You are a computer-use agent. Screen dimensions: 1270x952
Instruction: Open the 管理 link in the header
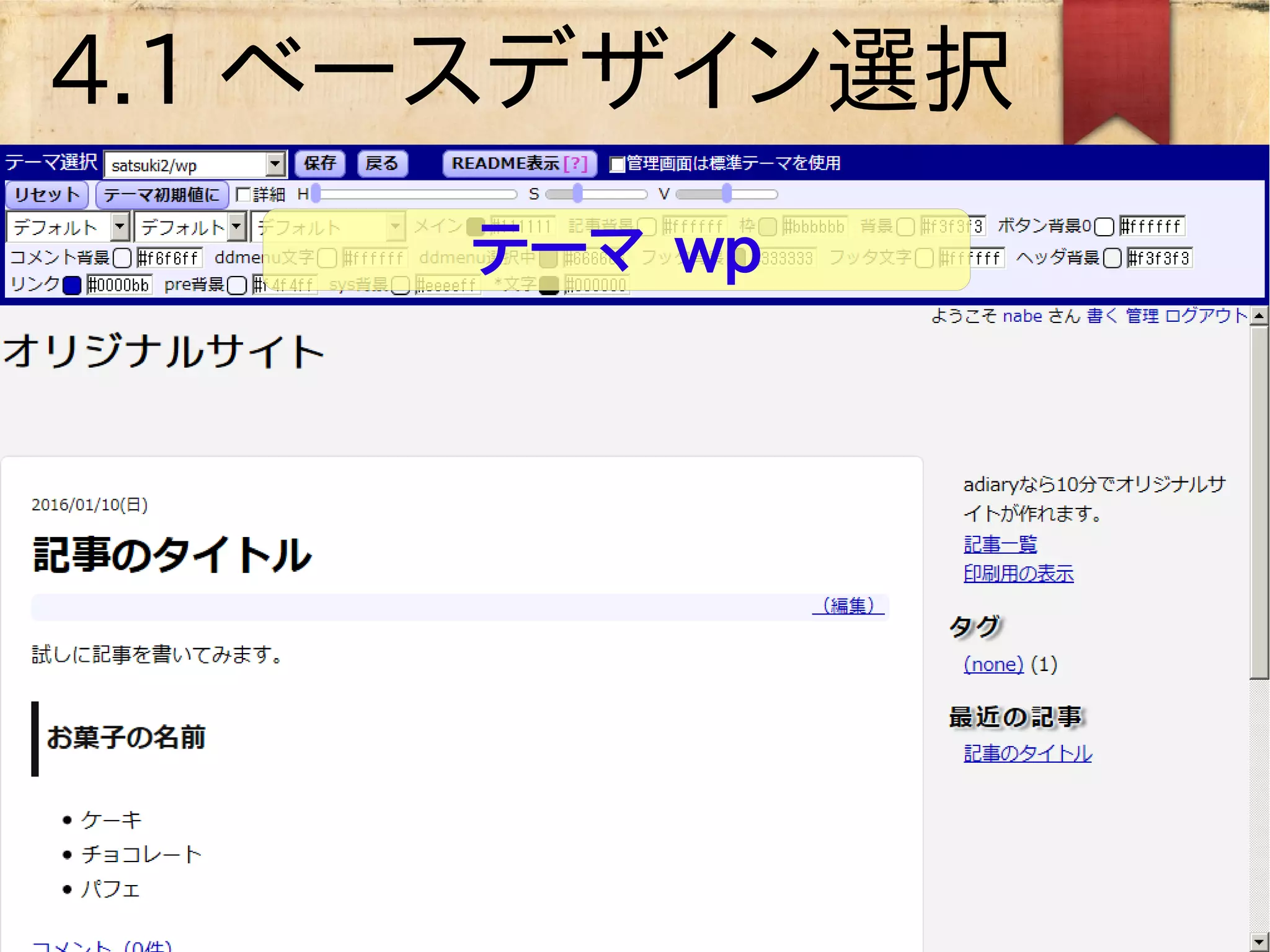coord(1142,316)
